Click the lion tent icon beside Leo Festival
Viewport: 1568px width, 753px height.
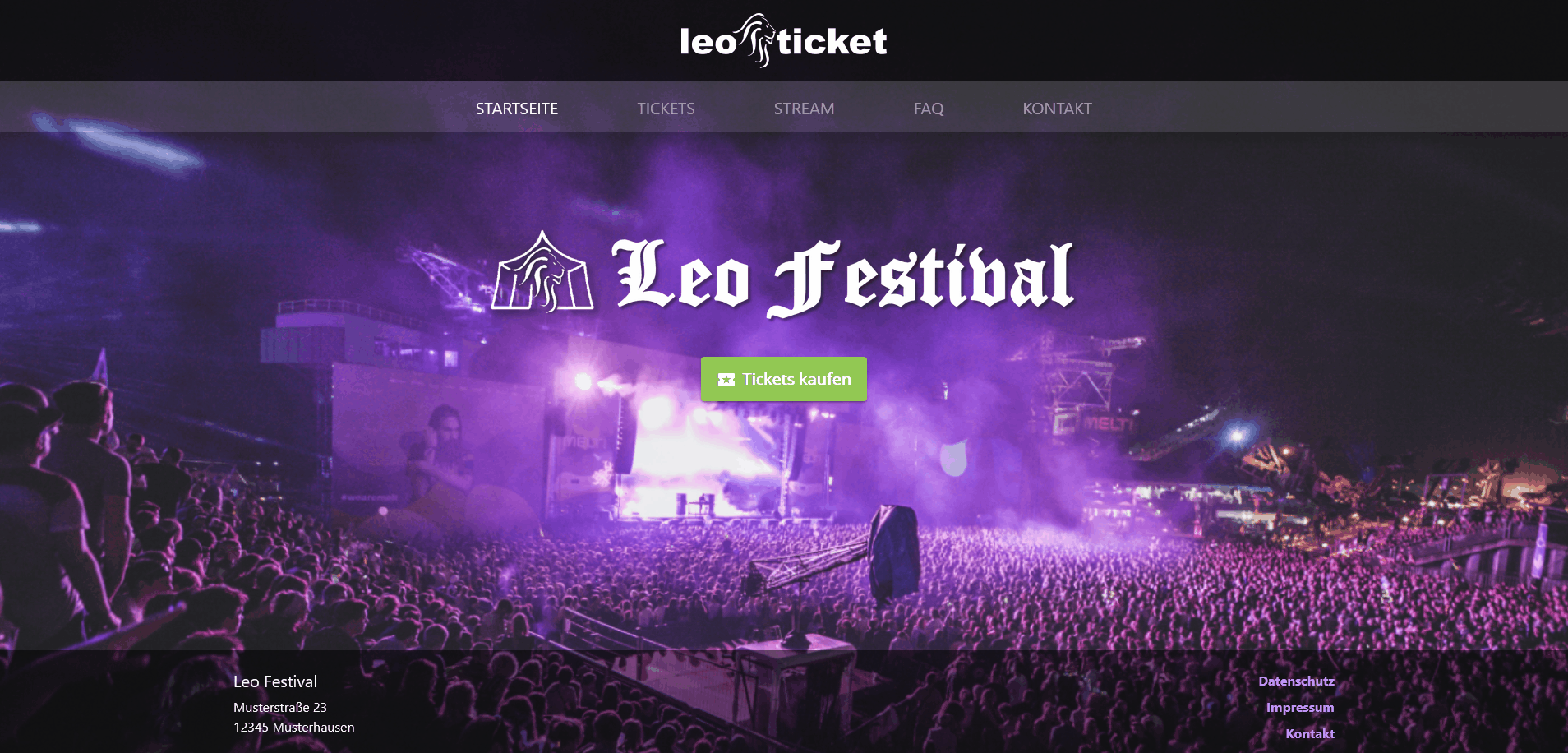tap(542, 271)
